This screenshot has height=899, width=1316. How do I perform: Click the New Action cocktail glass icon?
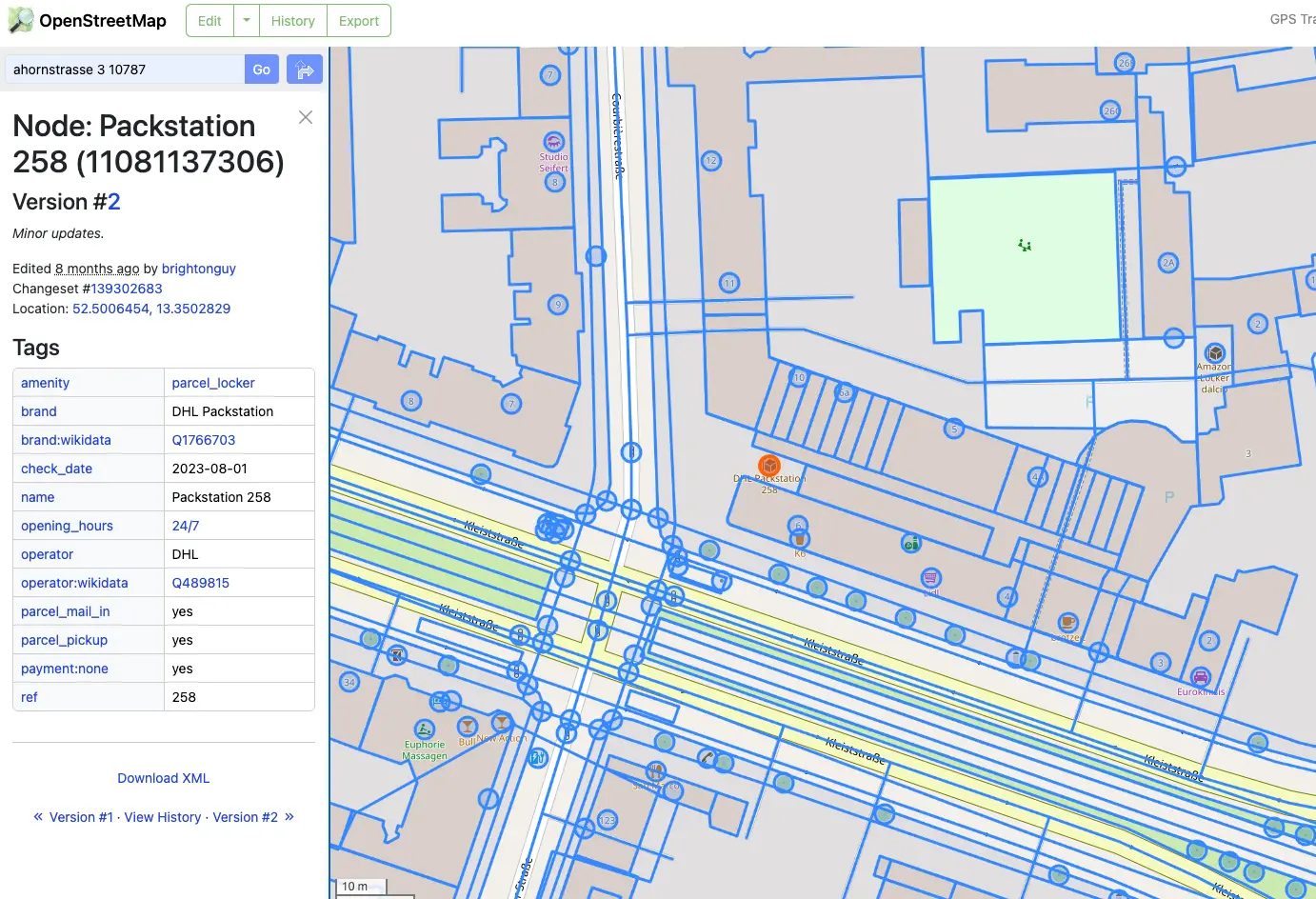point(502,723)
